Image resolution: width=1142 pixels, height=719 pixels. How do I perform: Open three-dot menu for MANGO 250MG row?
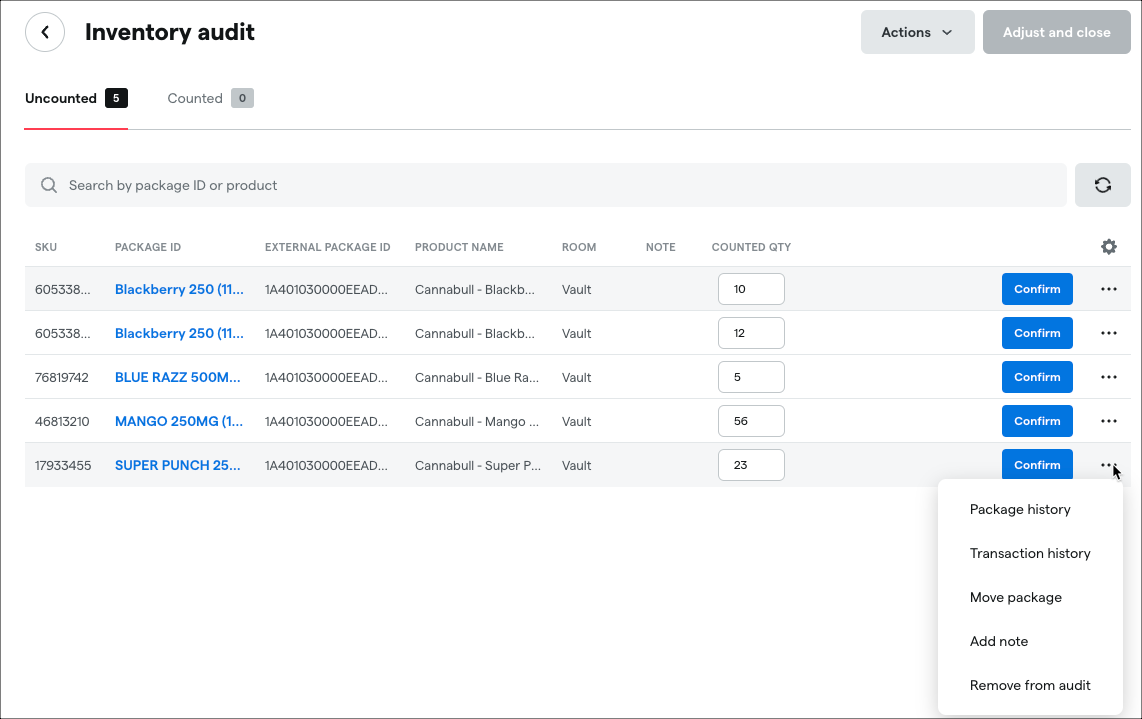(x=1108, y=421)
